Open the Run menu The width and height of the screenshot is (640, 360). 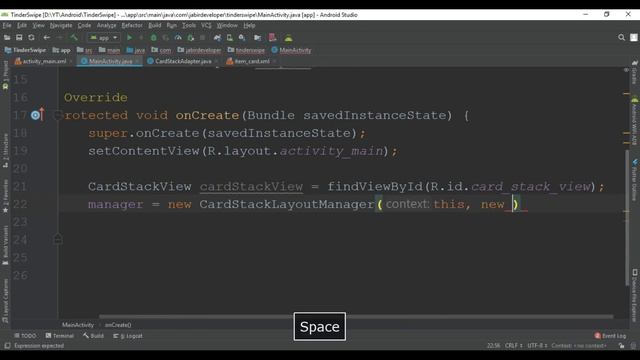tap(171, 25)
